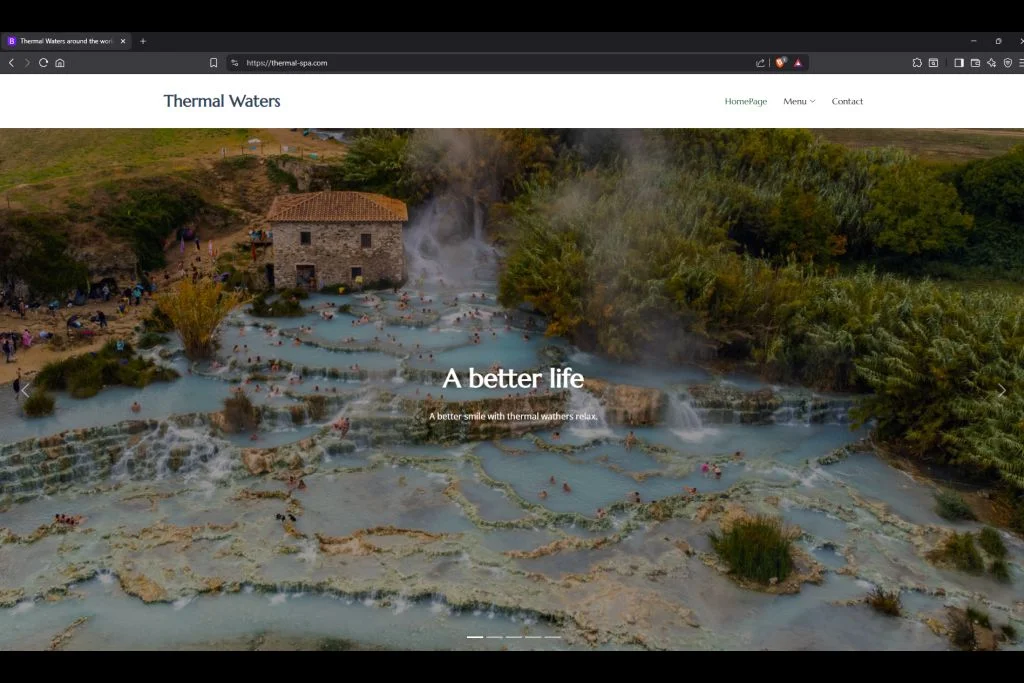Image resolution: width=1024 pixels, height=683 pixels.
Task: Open Brave Rewards triangle icon
Action: click(x=798, y=63)
